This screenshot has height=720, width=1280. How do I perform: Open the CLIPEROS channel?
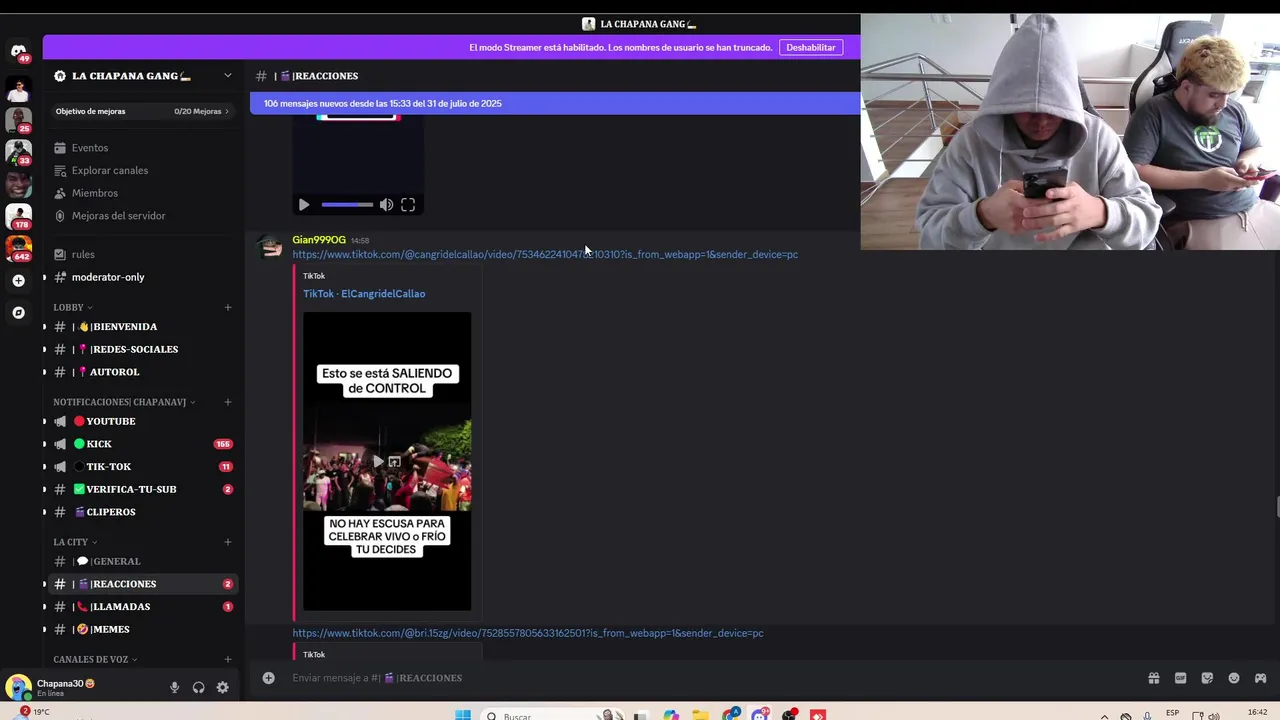142,512
